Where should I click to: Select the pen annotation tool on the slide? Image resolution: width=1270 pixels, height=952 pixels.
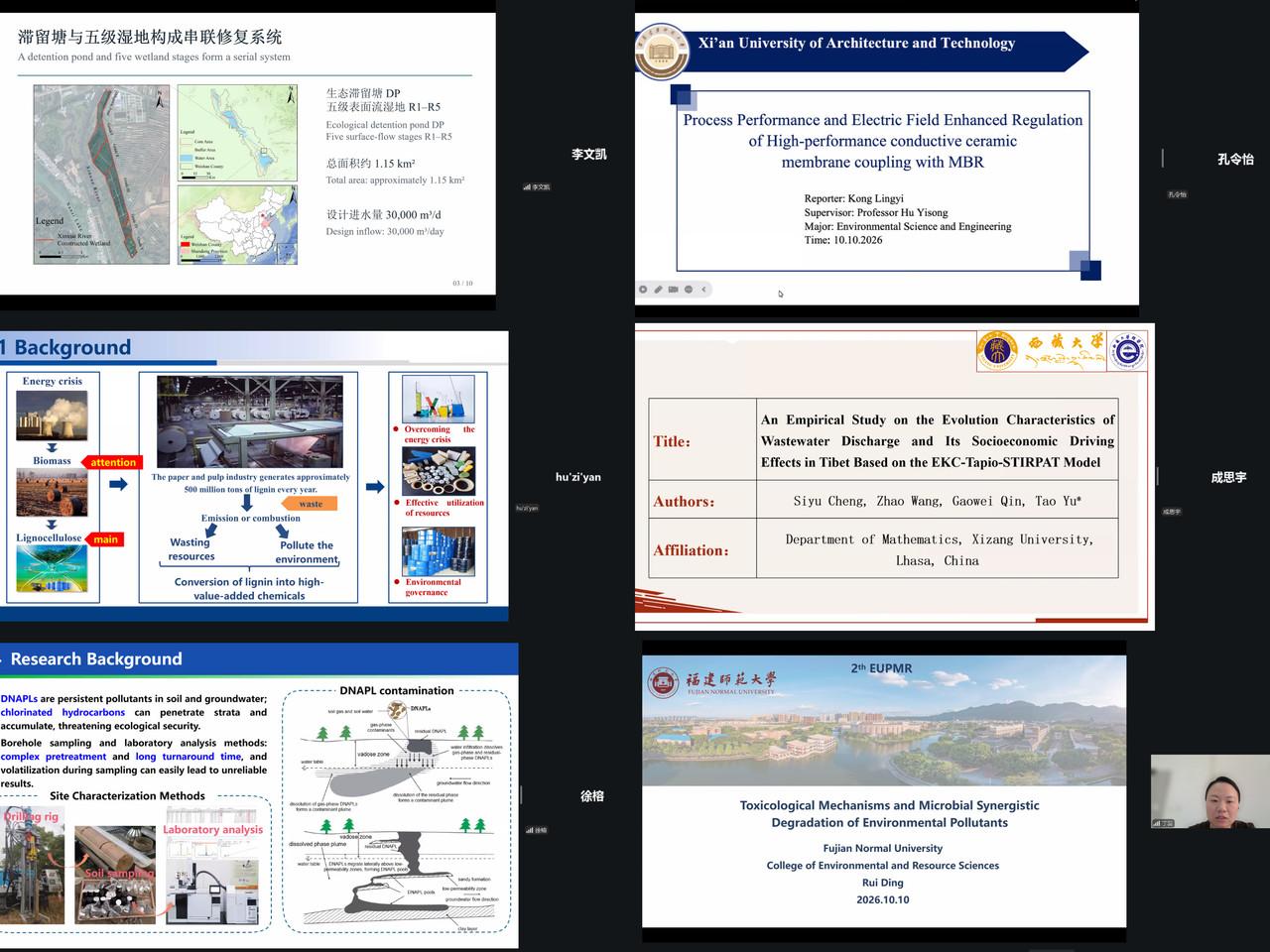658,290
